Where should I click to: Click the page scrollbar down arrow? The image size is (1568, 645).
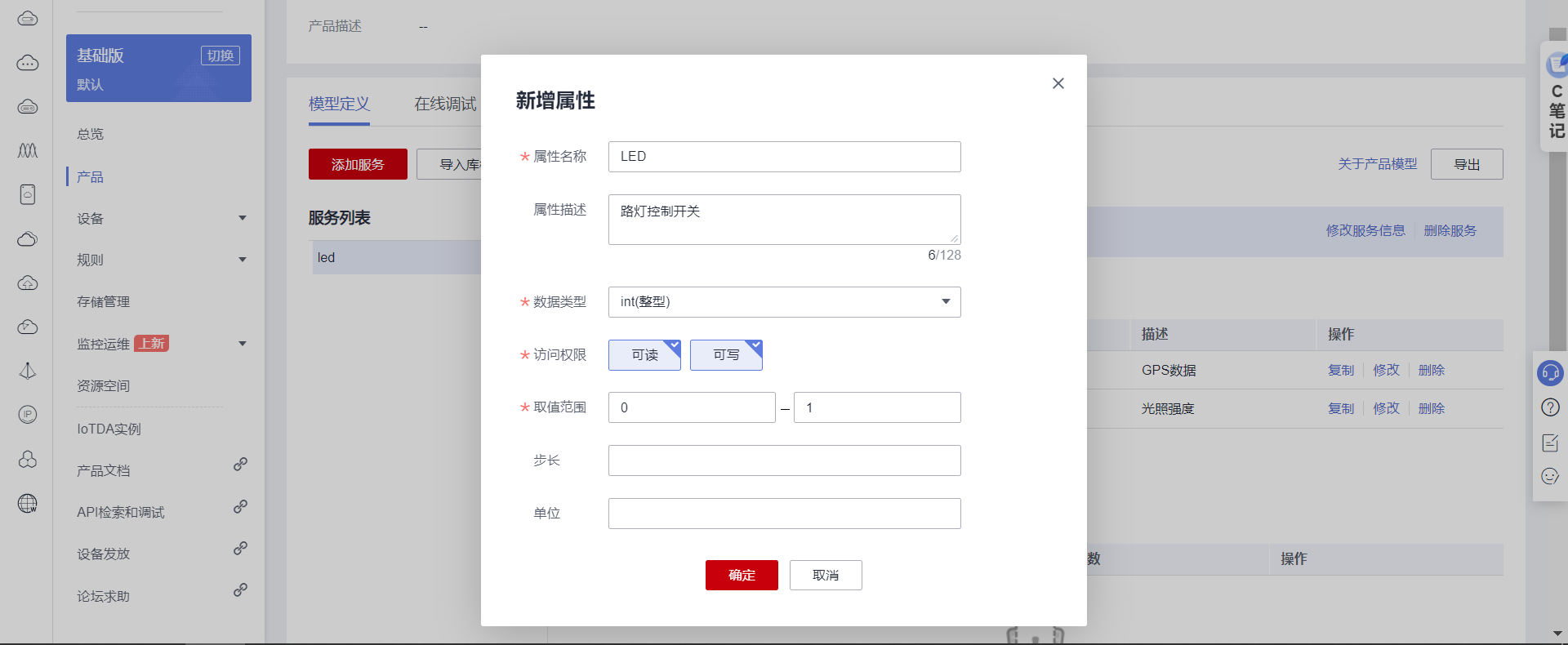tap(1557, 634)
